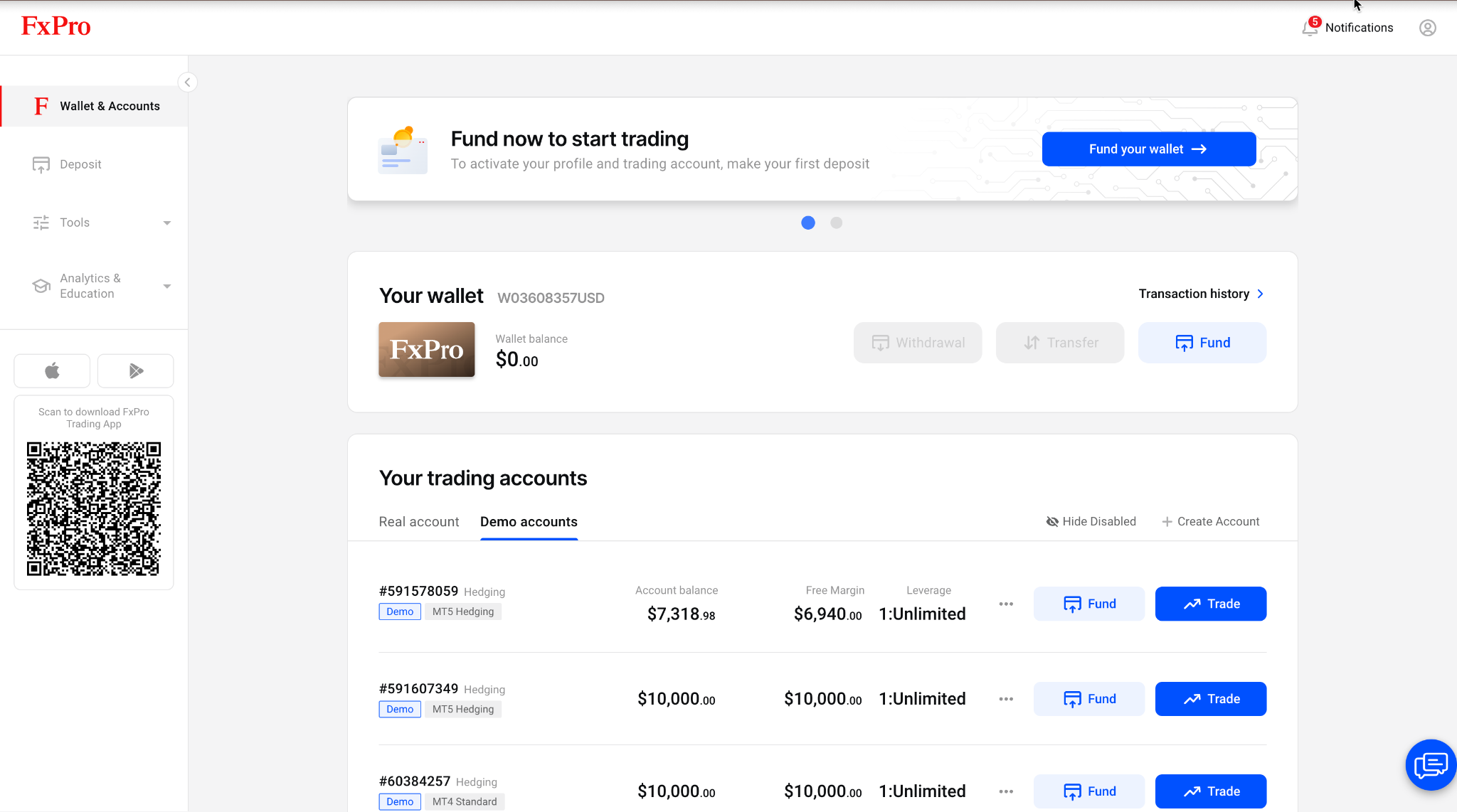This screenshot has height=812, width=1457.
Task: Click the Demo badge of #591578059
Action: 400,611
